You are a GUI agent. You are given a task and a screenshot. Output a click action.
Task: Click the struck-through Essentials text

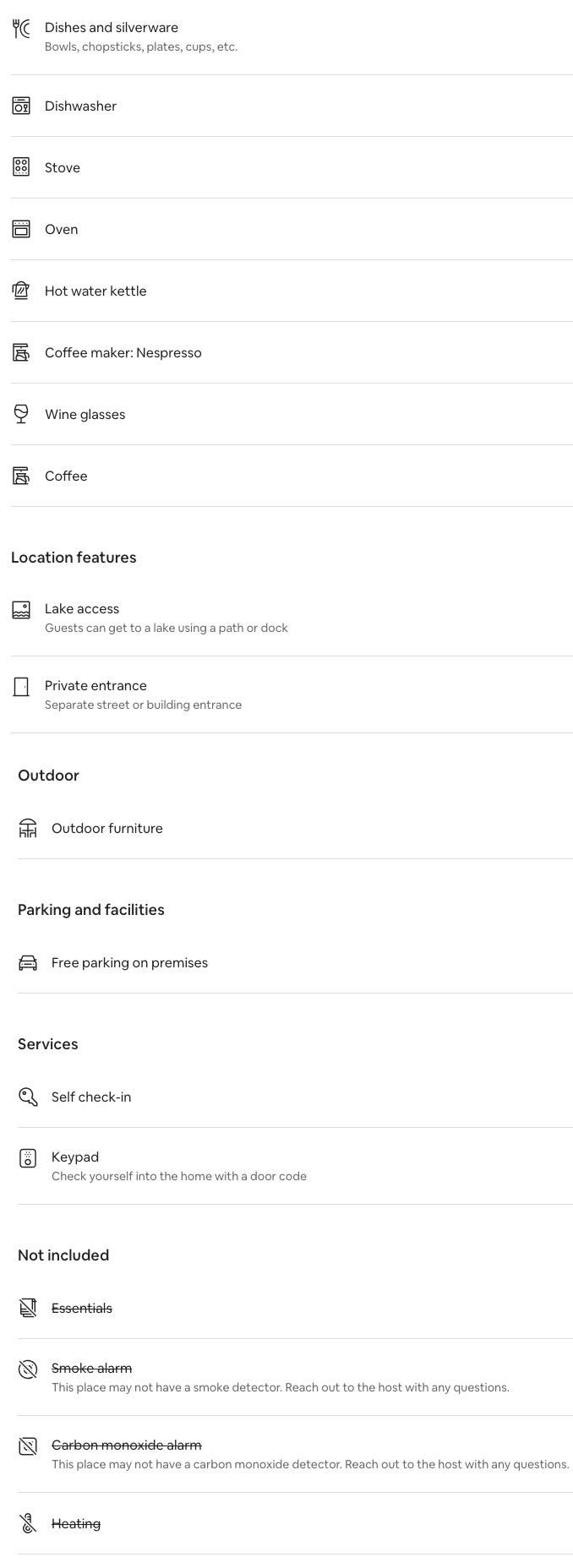(x=82, y=1309)
